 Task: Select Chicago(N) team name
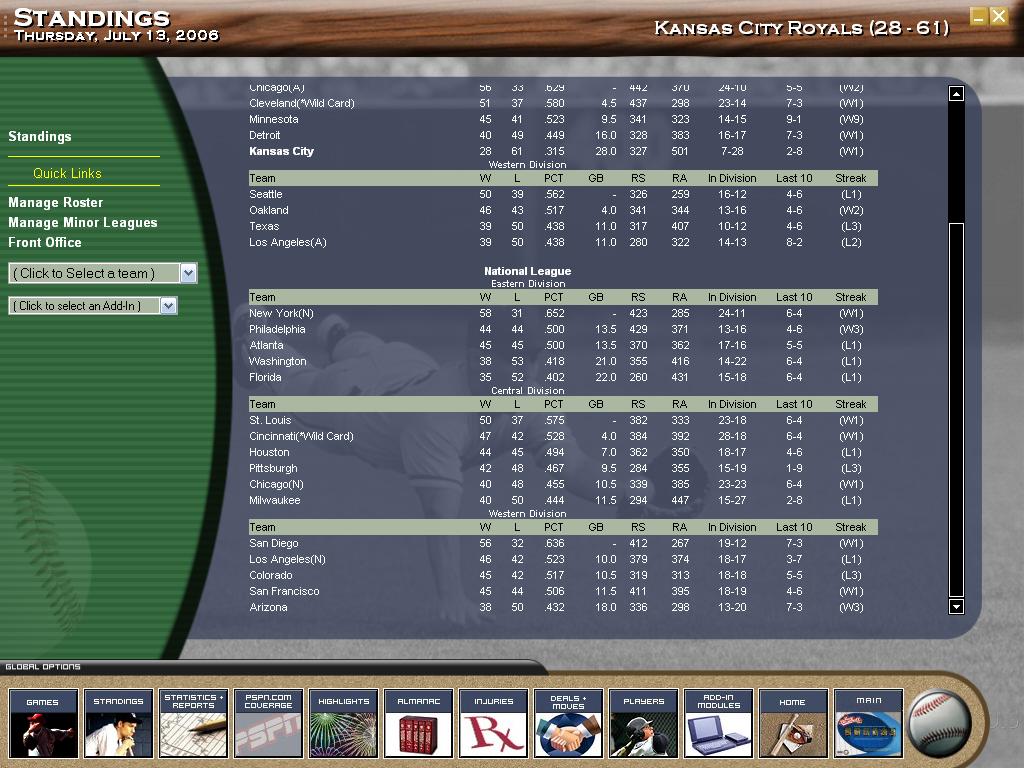[278, 485]
